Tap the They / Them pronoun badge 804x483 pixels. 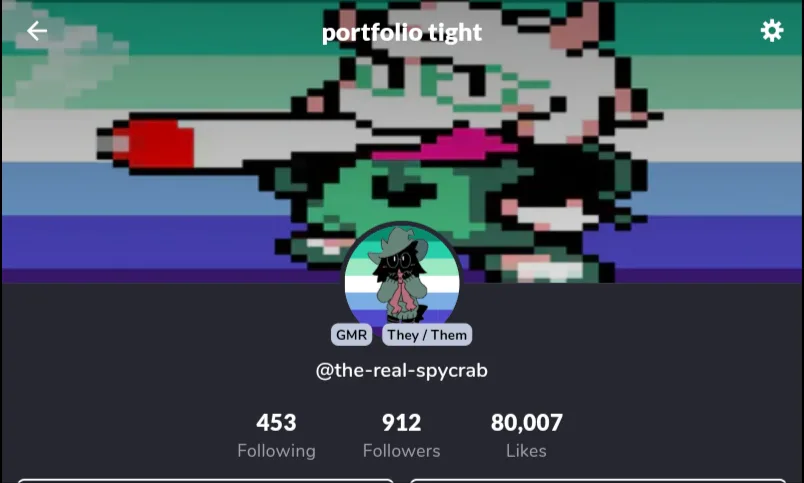coord(427,335)
